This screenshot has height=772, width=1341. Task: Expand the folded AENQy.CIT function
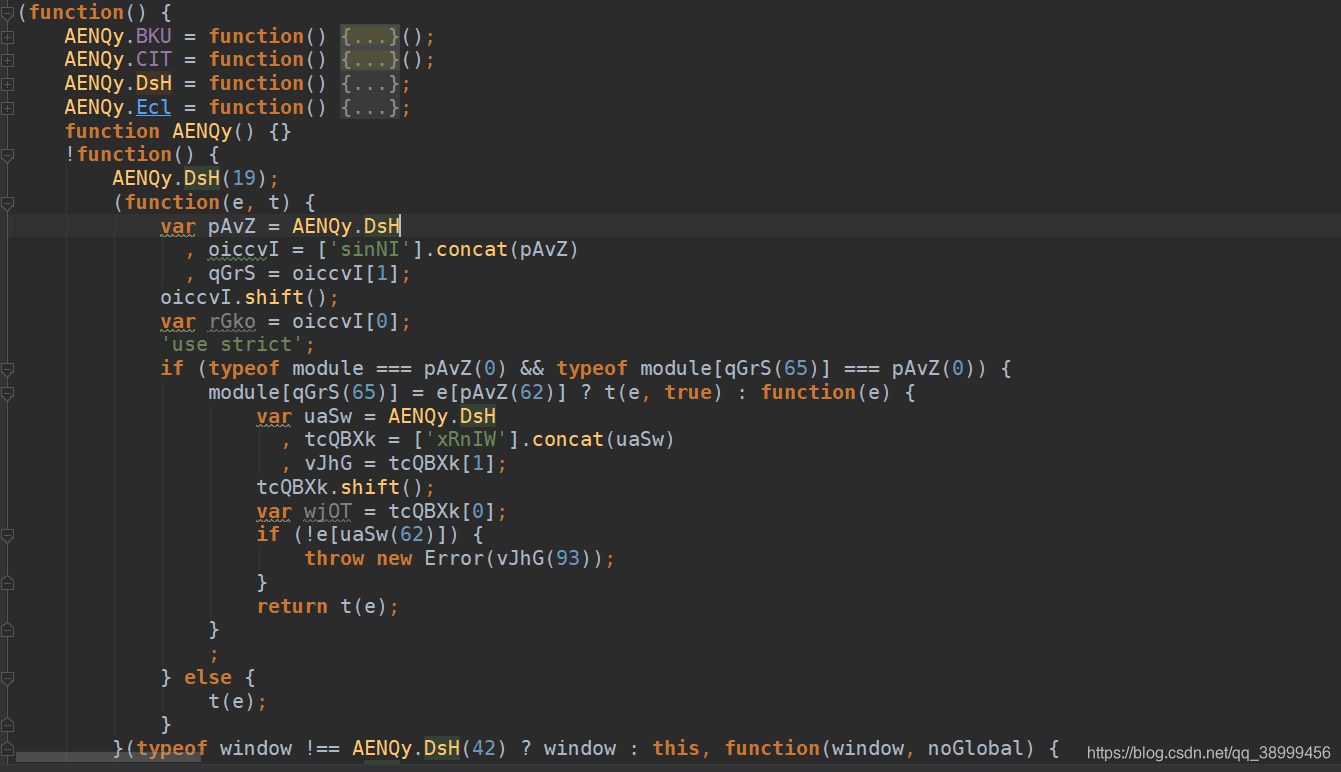(7, 60)
